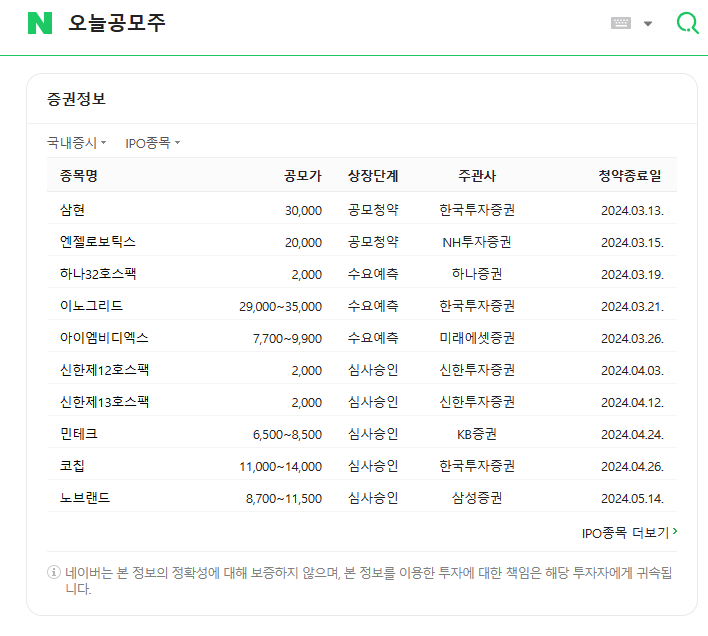Click the 주관사 column header
Screen dimensions: 708x636
(x=477, y=176)
